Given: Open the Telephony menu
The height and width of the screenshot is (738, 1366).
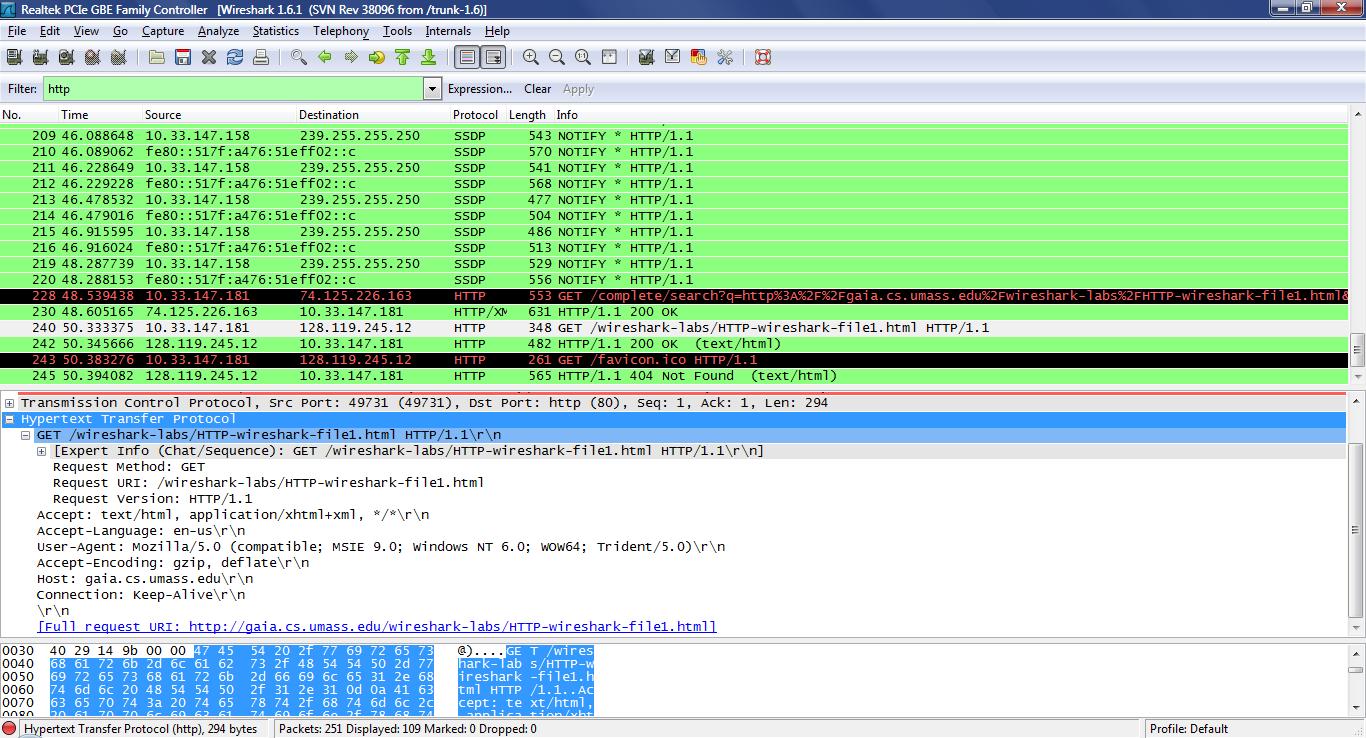Looking at the screenshot, I should (340, 31).
